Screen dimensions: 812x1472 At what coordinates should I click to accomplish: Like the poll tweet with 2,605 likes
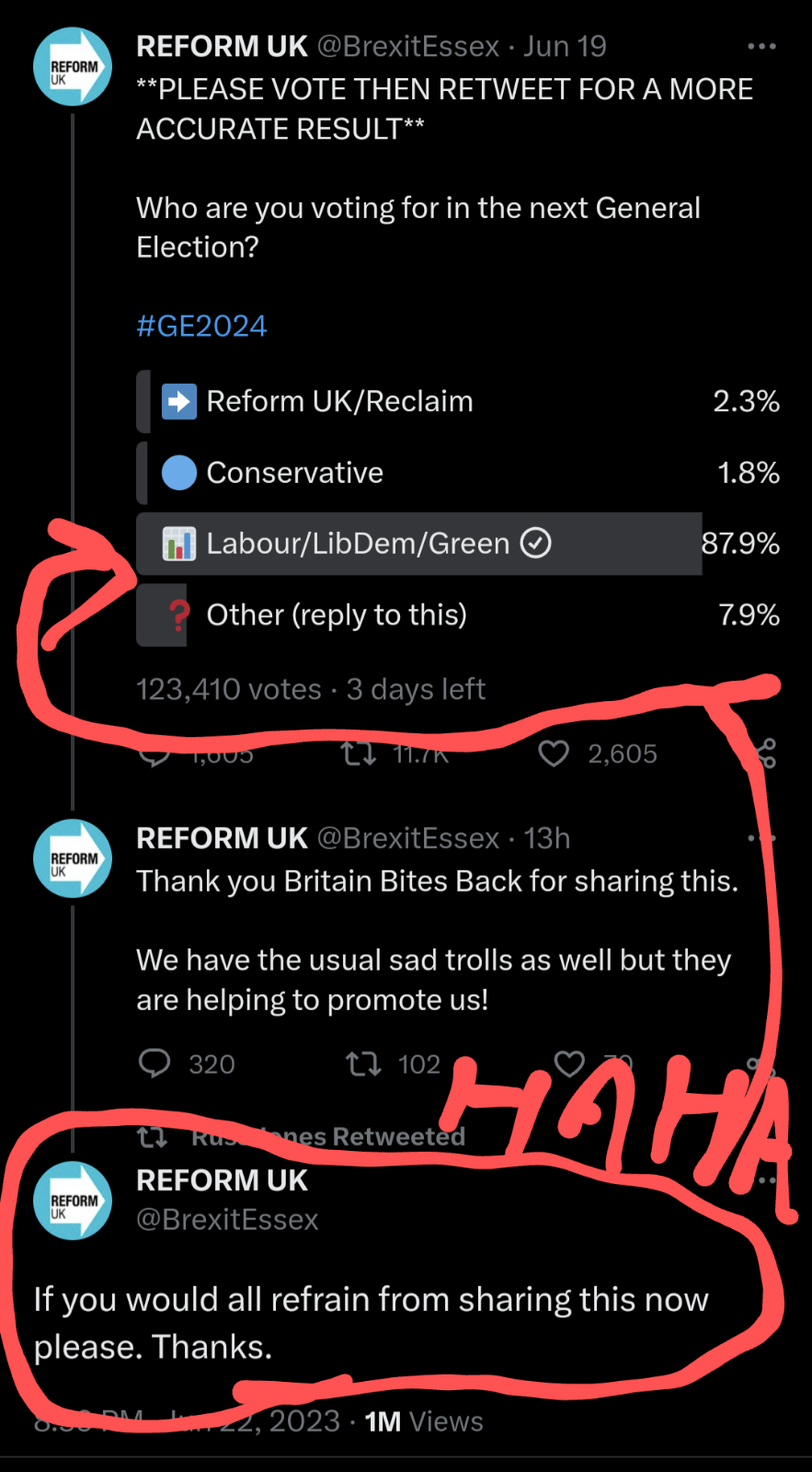point(554,754)
